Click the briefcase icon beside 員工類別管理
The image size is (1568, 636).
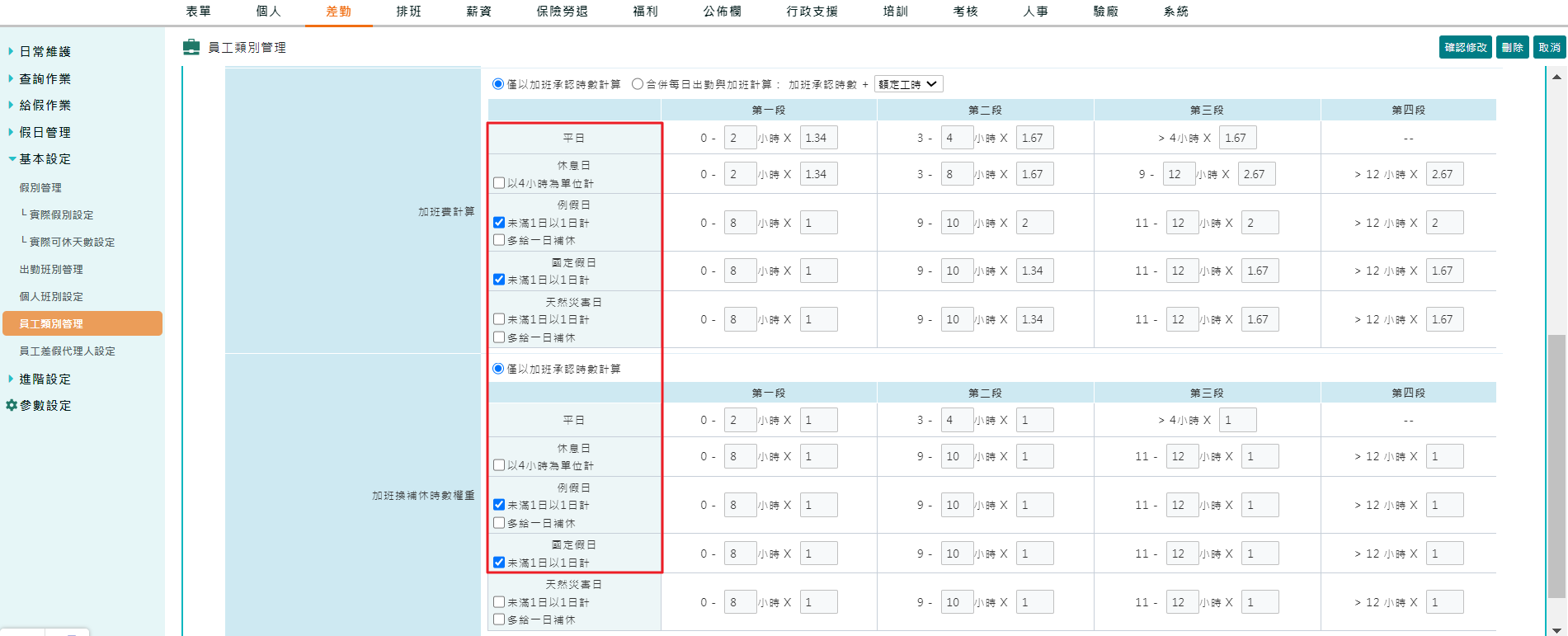[x=191, y=47]
